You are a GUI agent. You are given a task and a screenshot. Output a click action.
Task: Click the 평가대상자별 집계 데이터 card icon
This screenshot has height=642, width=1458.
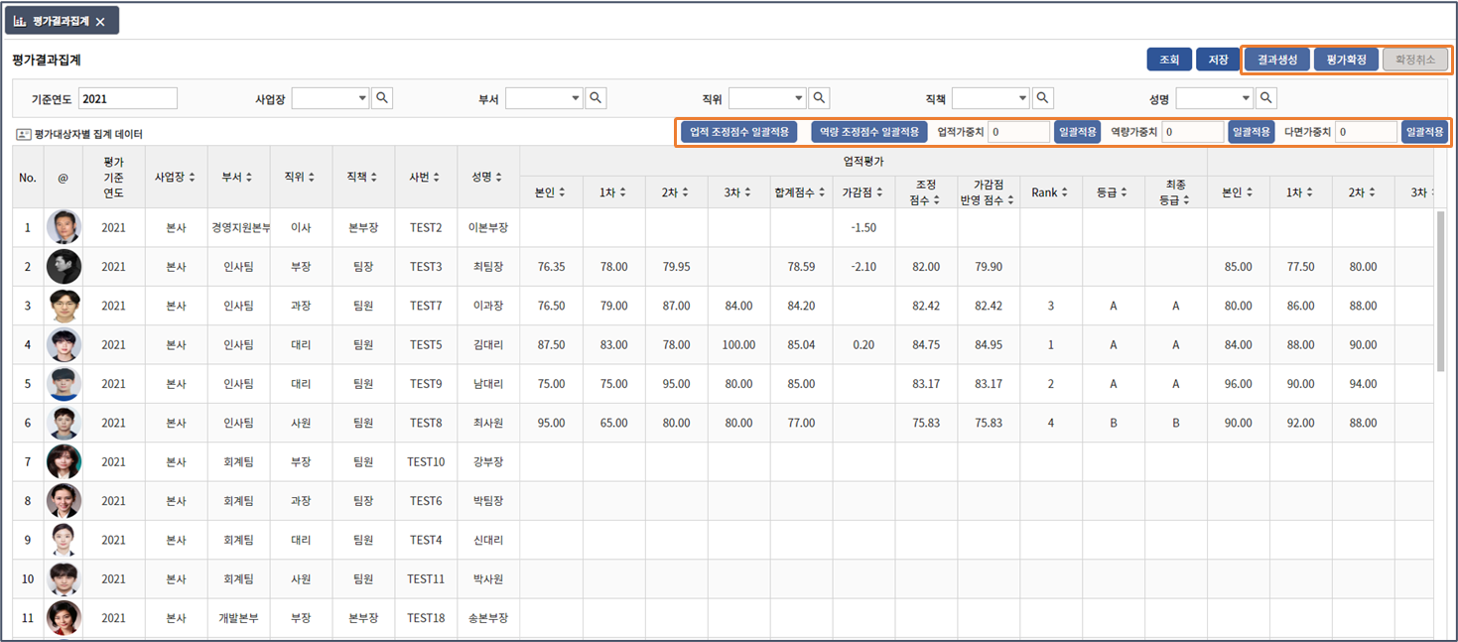coord(23,133)
